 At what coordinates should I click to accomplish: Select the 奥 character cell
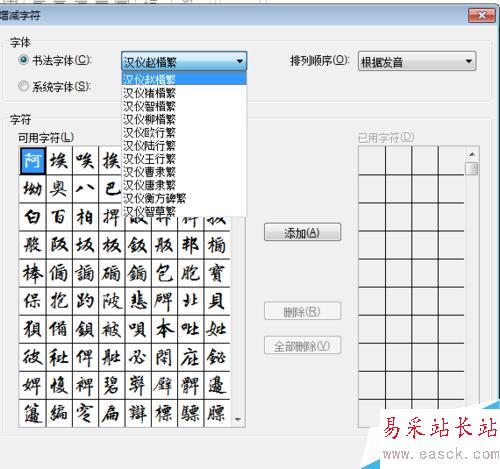tap(59, 189)
